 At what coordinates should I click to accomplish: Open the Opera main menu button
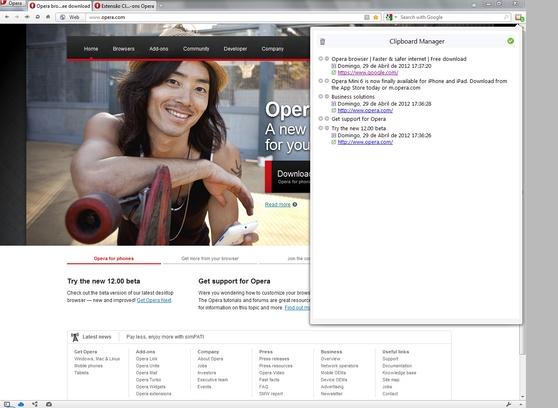coord(12,3)
